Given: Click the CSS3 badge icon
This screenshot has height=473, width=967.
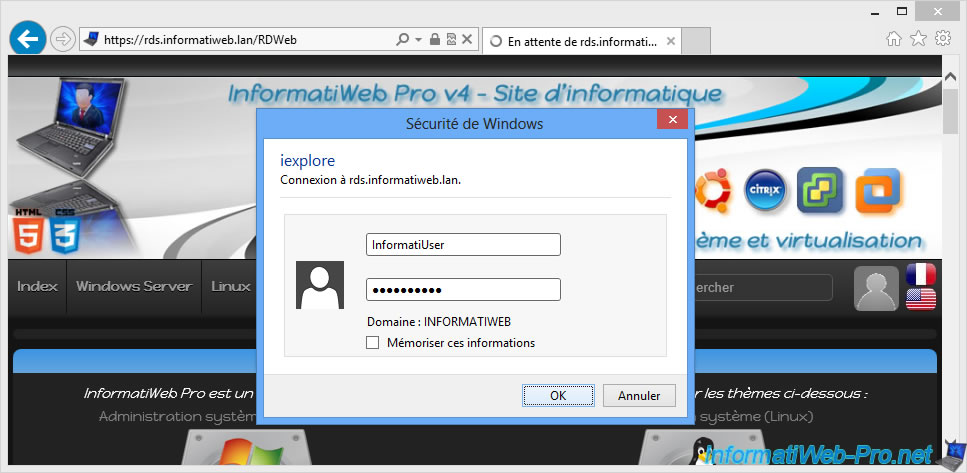Looking at the screenshot, I should [64, 231].
